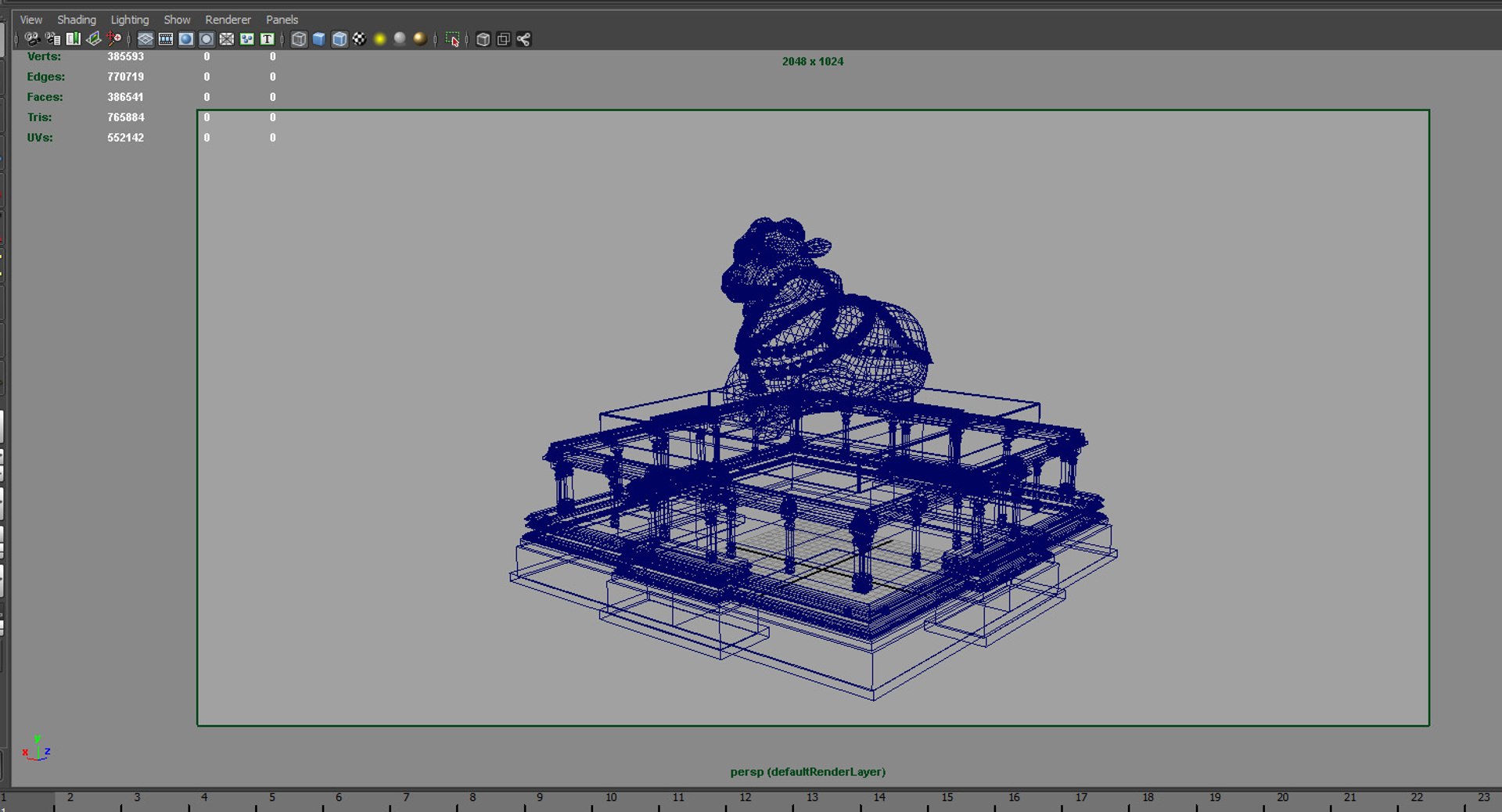Jump to frame 8 on the timeline
The image size is (1502, 812).
pos(473,798)
